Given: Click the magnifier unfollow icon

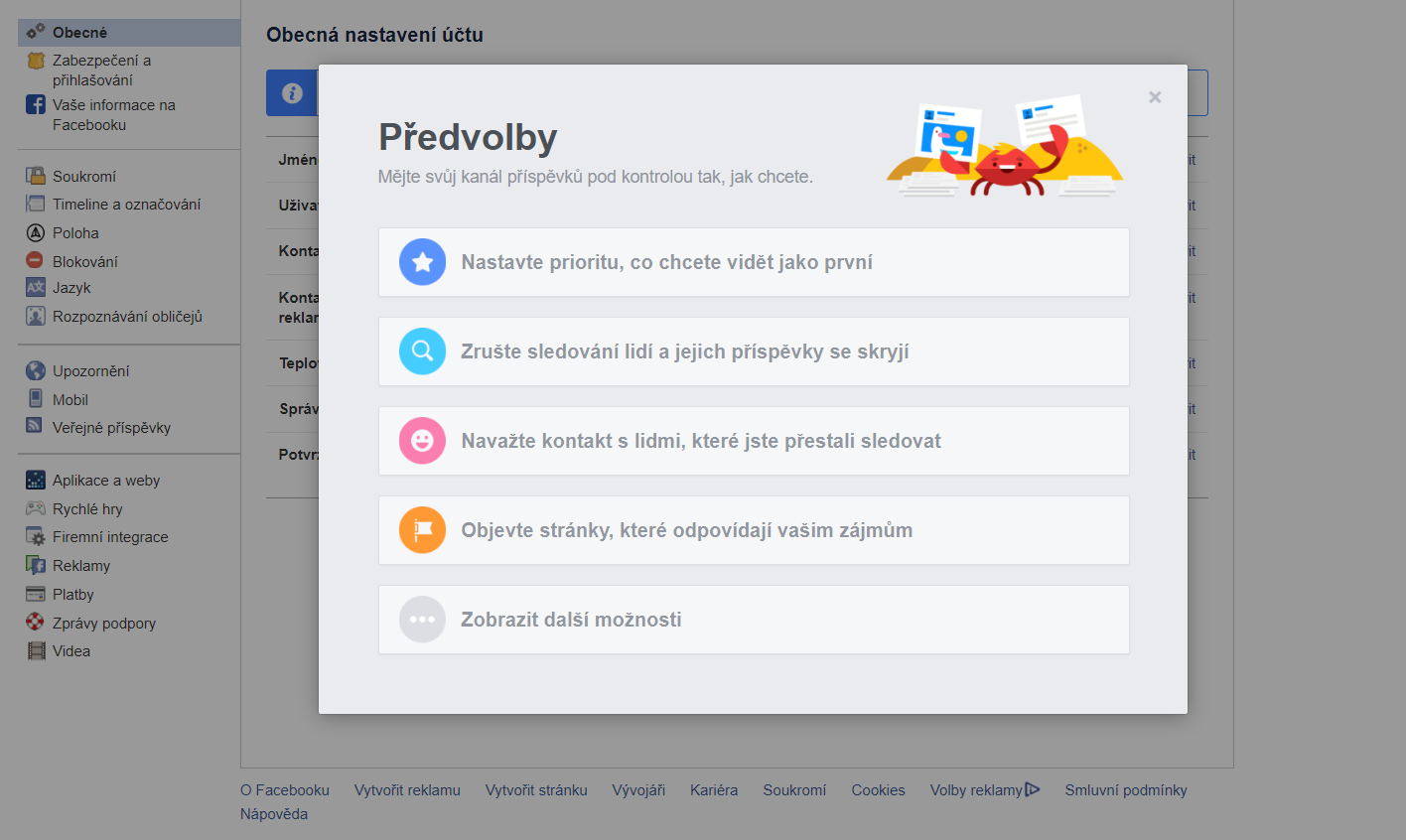Looking at the screenshot, I should (422, 351).
